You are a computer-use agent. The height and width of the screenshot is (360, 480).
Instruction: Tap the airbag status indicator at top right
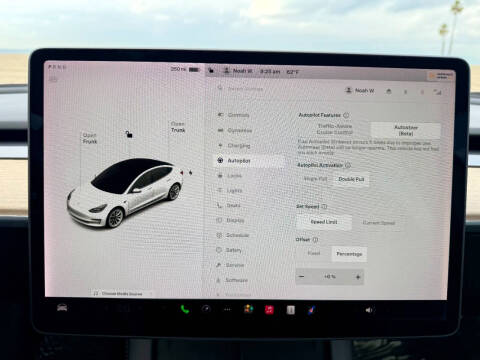click(441, 76)
